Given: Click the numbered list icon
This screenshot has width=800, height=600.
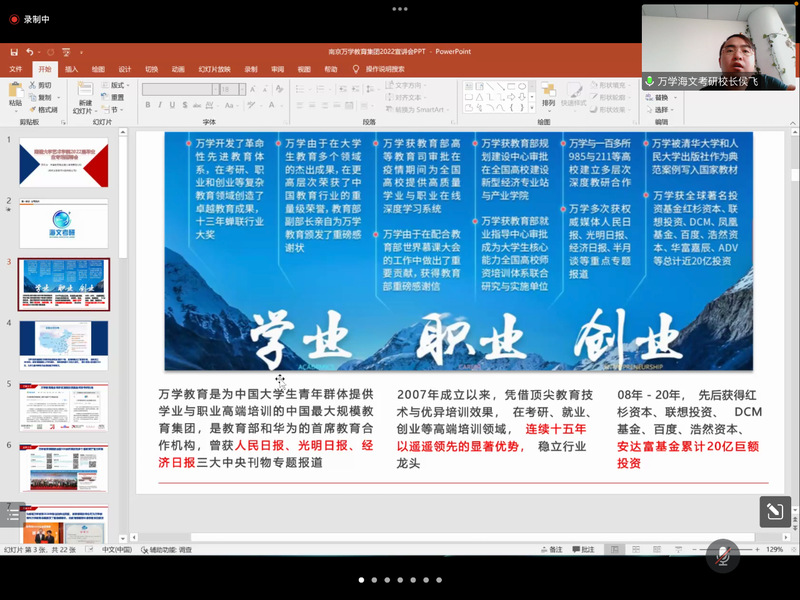Looking at the screenshot, I should point(320,89).
